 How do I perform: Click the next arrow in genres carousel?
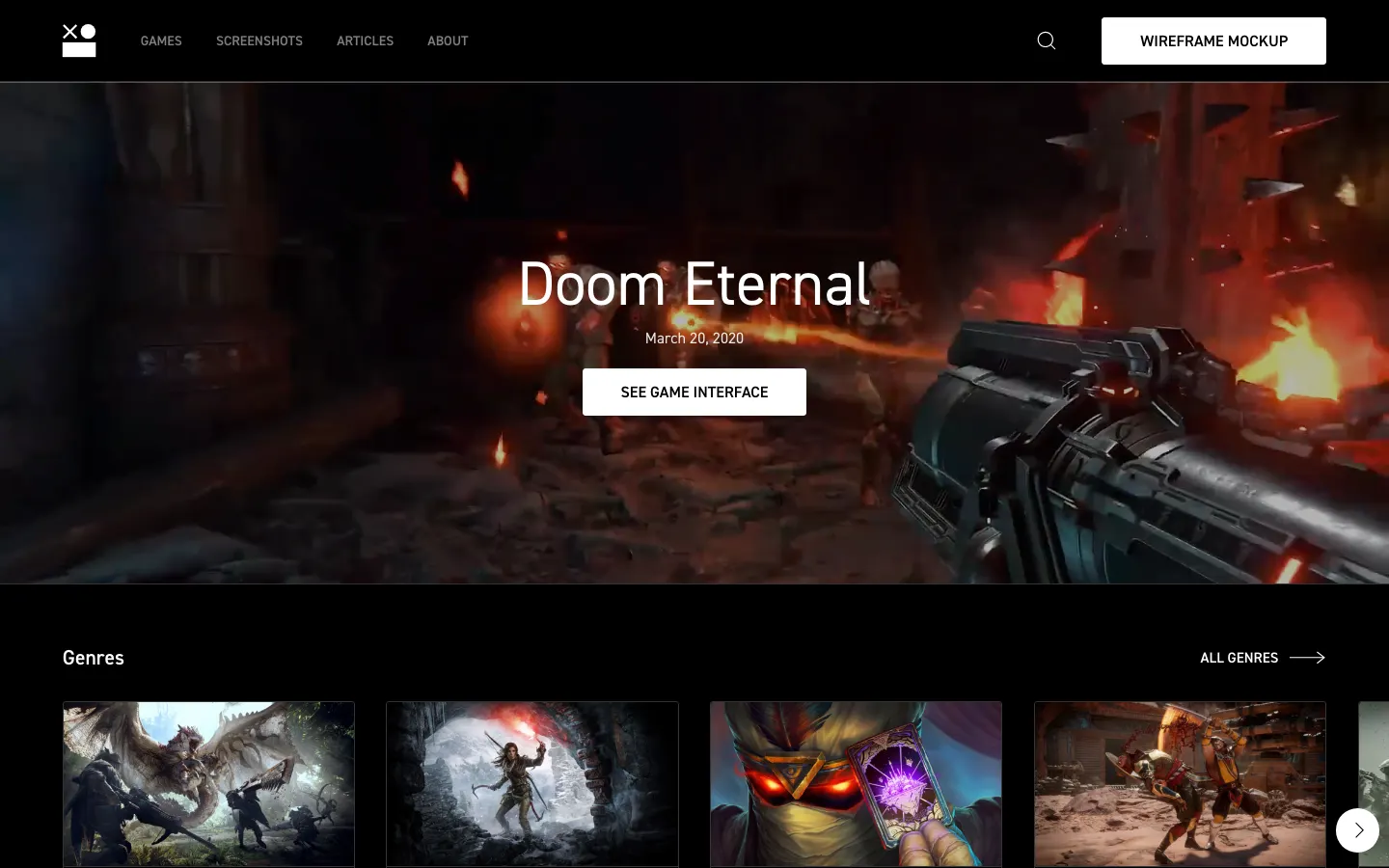tap(1357, 830)
